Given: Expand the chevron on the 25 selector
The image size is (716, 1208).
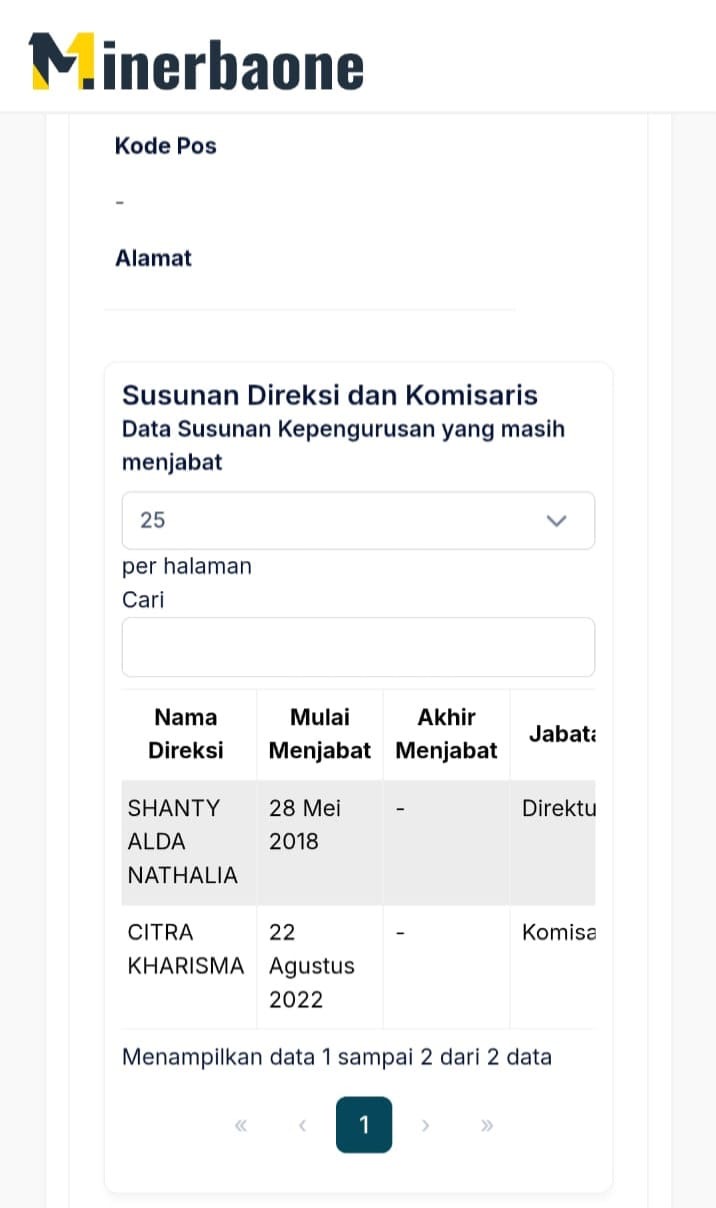Looking at the screenshot, I should pos(556,520).
